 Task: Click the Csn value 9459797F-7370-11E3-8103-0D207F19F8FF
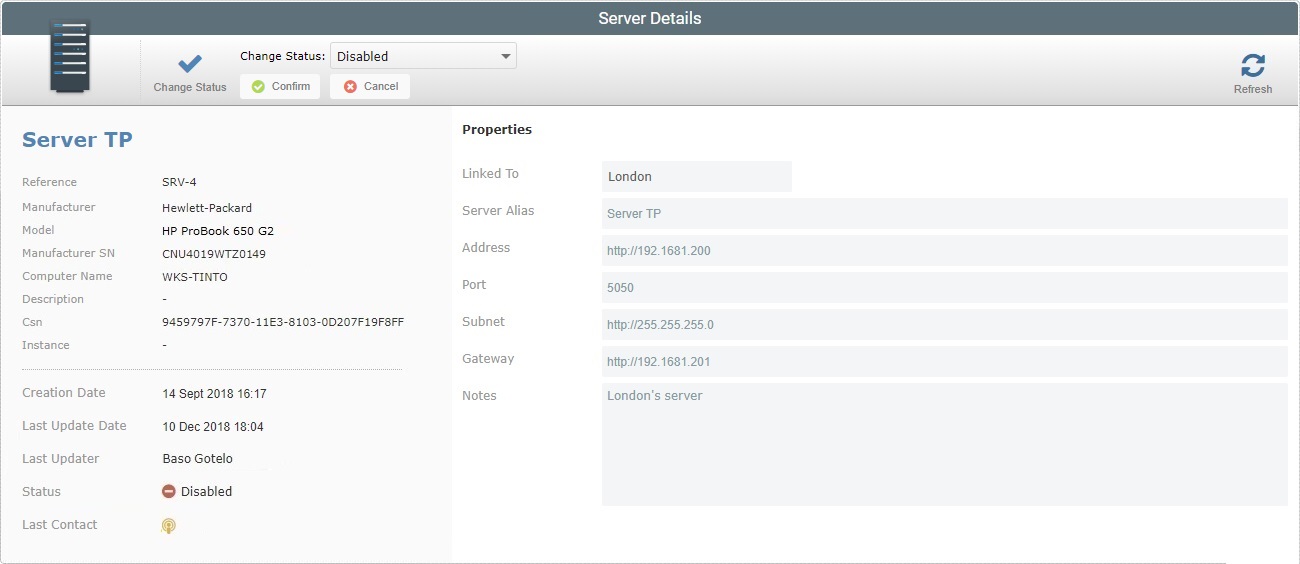tap(283, 323)
